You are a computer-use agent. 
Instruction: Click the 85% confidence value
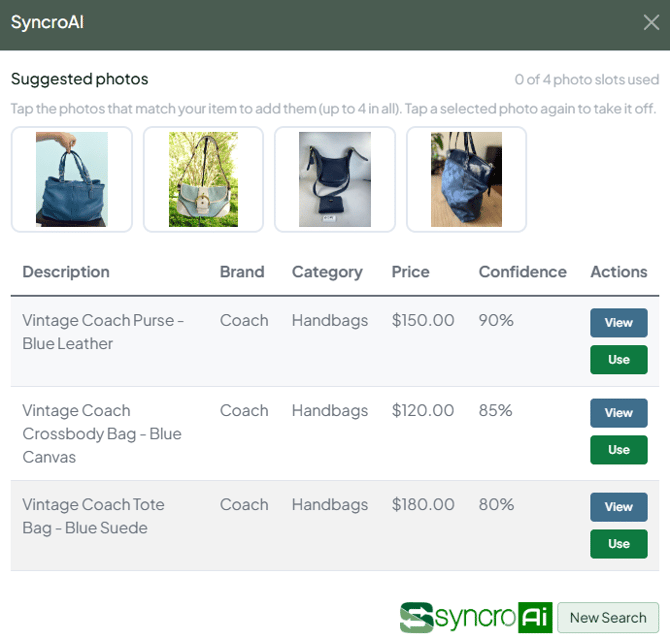click(x=495, y=411)
